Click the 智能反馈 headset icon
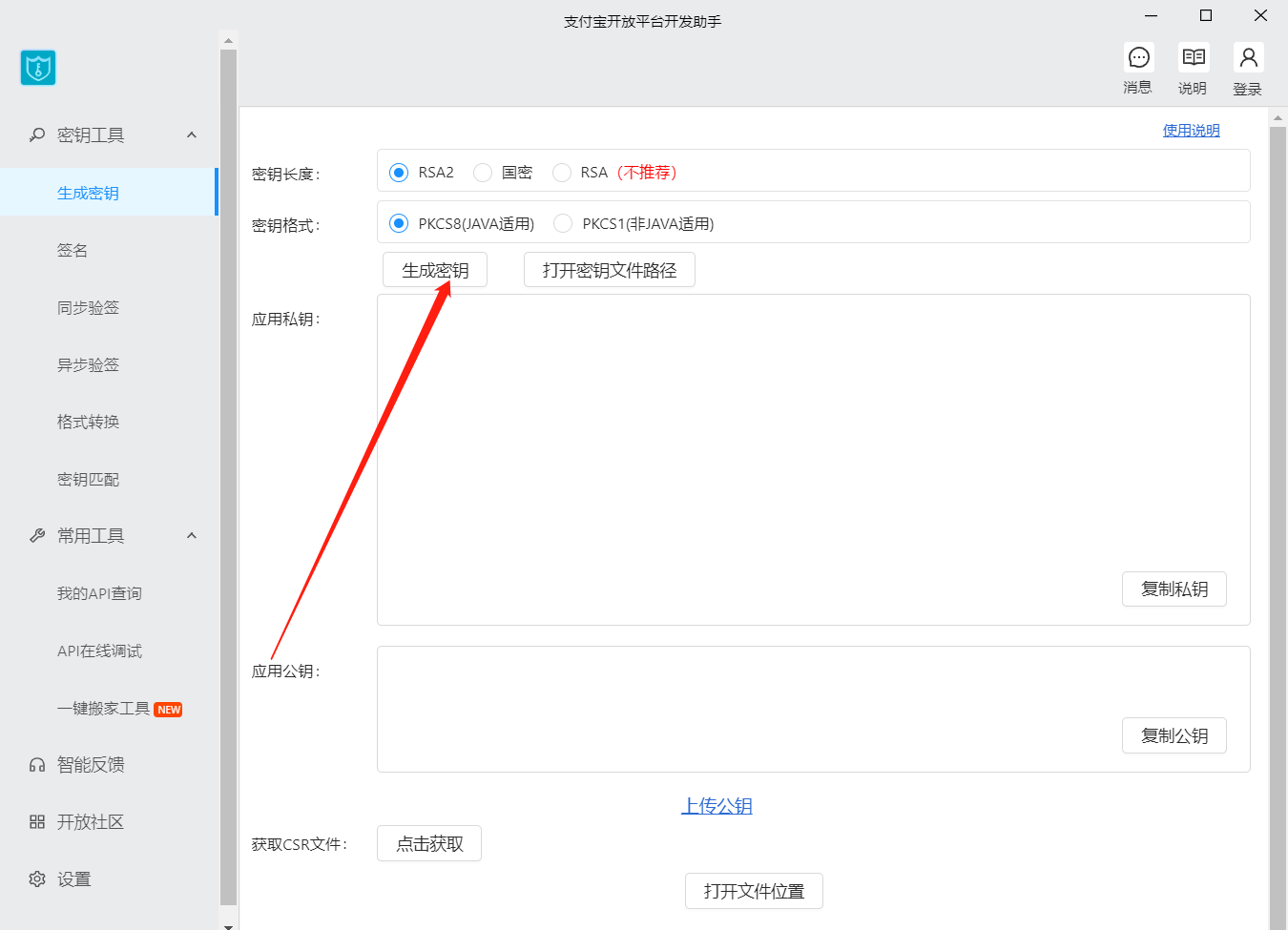Image resolution: width=1288 pixels, height=930 pixels. tap(37, 765)
